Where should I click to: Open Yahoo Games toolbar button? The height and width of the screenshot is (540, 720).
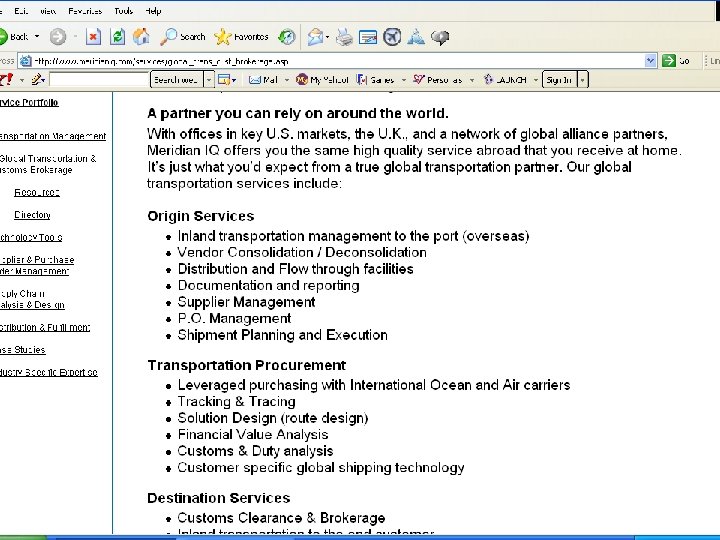pos(376,80)
